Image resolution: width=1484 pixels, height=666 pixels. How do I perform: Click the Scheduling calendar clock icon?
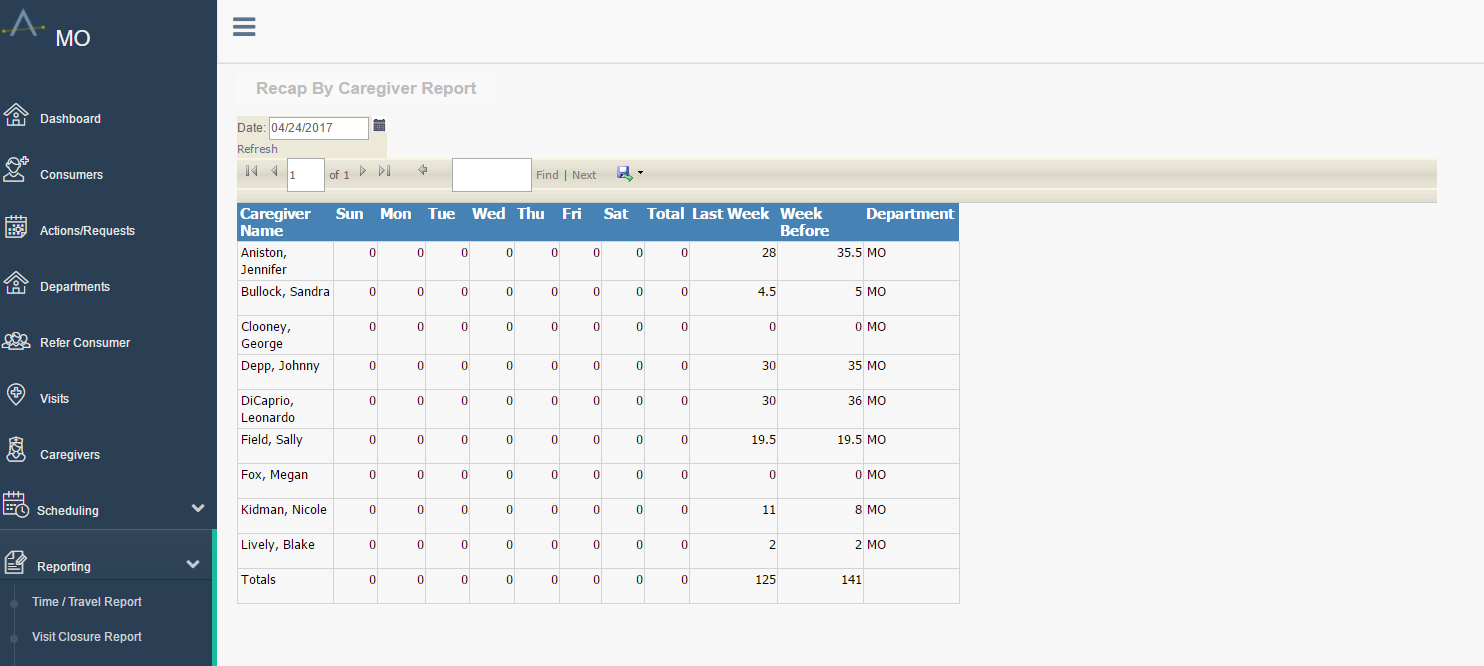16,505
